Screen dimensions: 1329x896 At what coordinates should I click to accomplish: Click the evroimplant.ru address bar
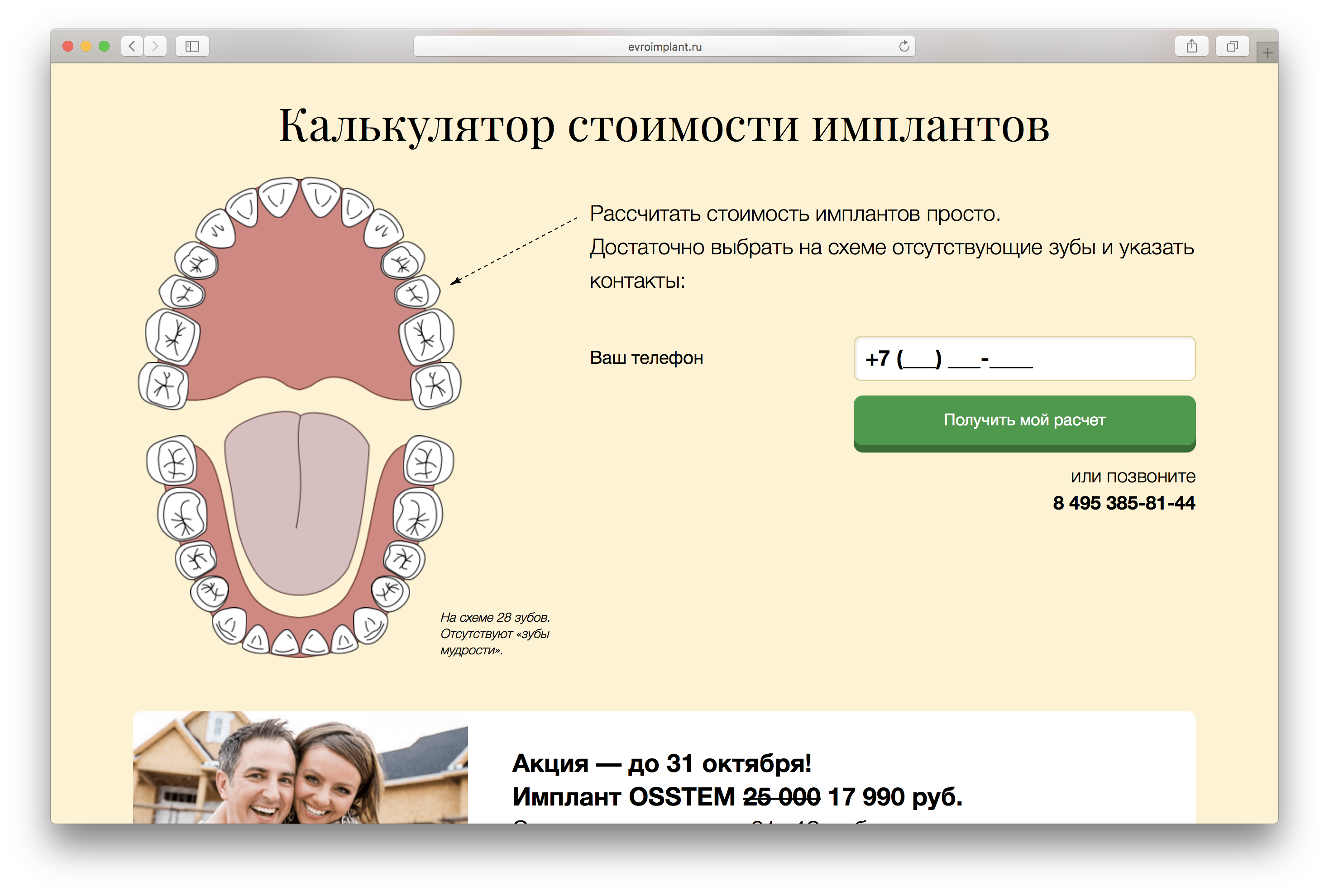coord(663,46)
